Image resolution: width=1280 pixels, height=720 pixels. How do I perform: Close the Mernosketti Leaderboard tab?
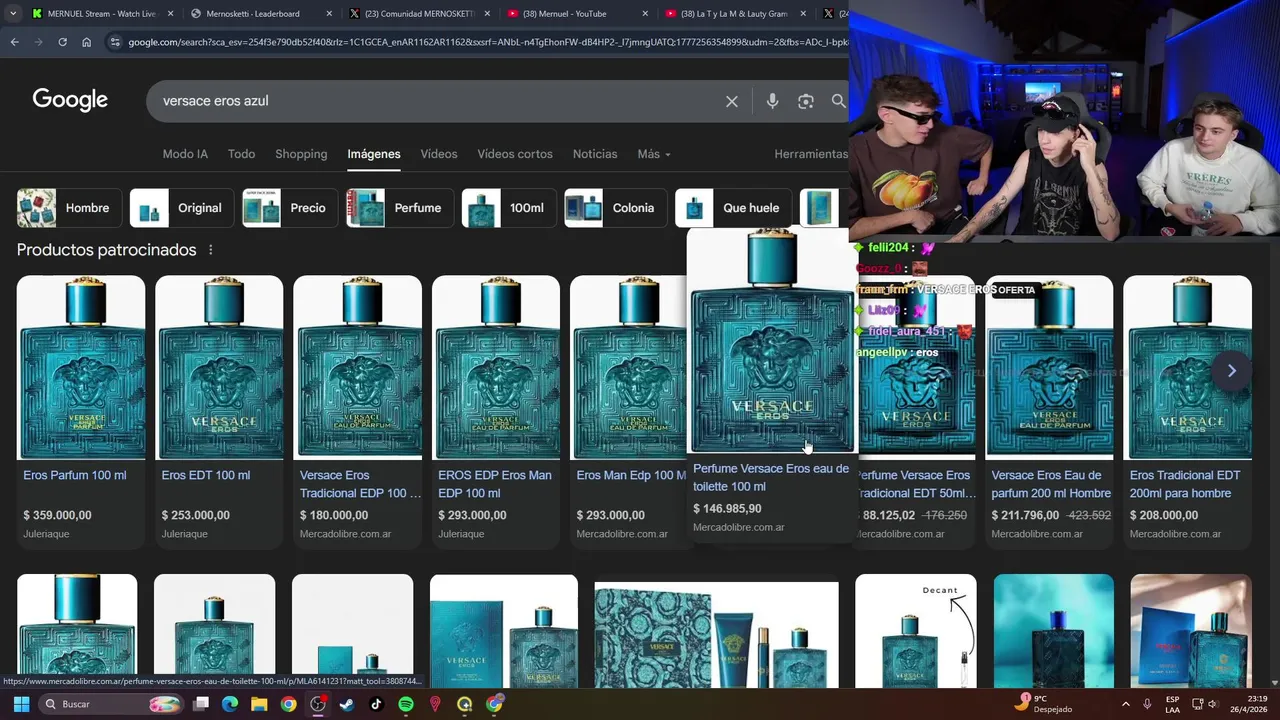click(329, 14)
